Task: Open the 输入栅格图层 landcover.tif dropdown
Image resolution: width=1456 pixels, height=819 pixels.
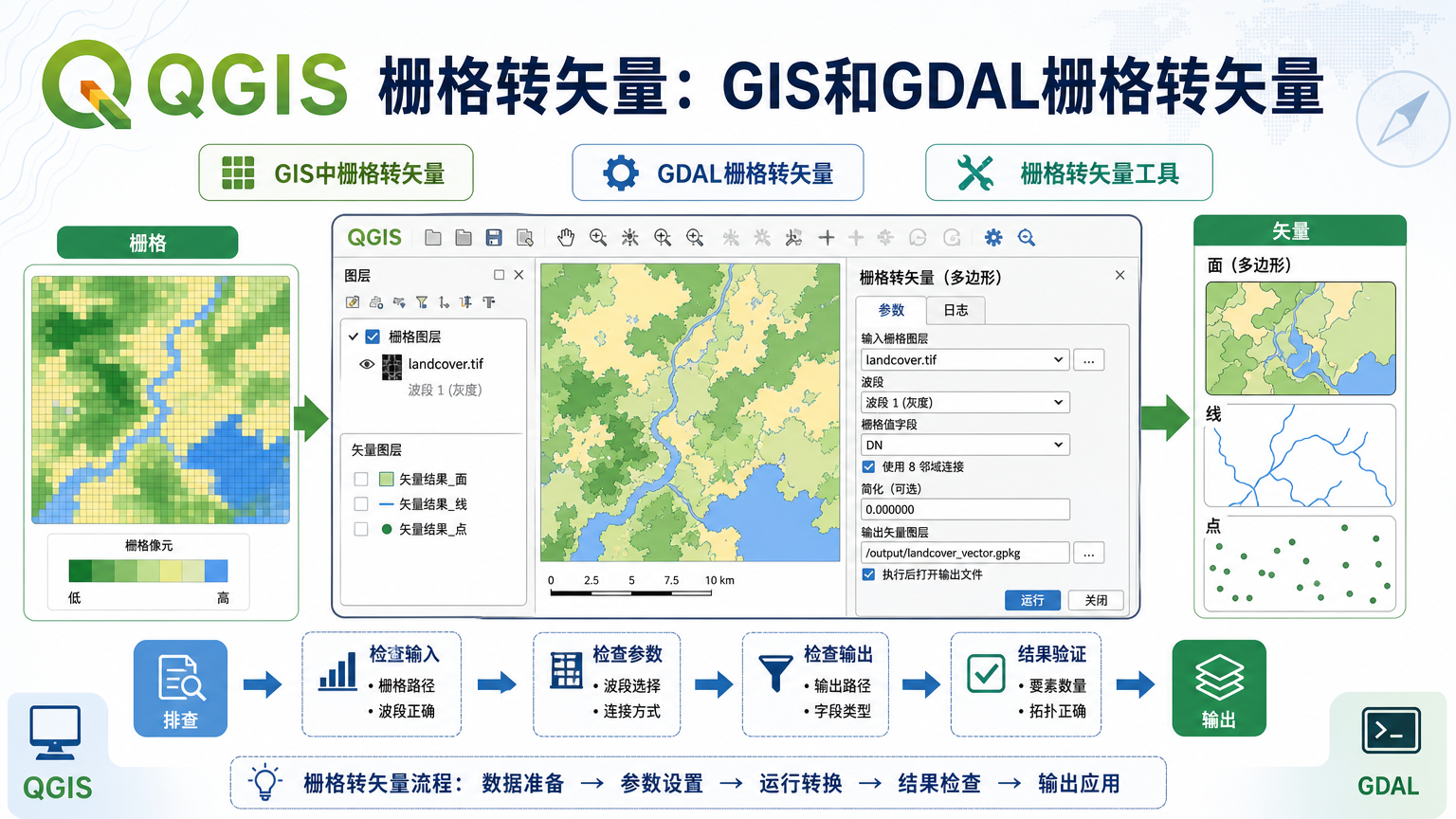Action: [965, 360]
